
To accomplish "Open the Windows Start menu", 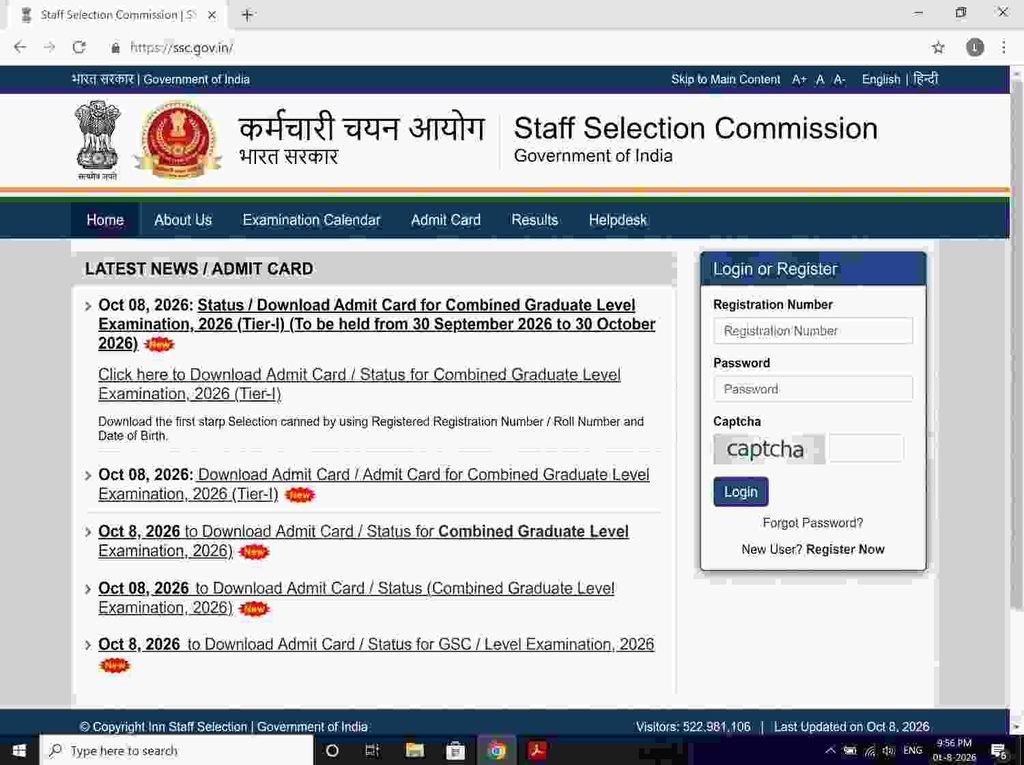I will (x=19, y=751).
